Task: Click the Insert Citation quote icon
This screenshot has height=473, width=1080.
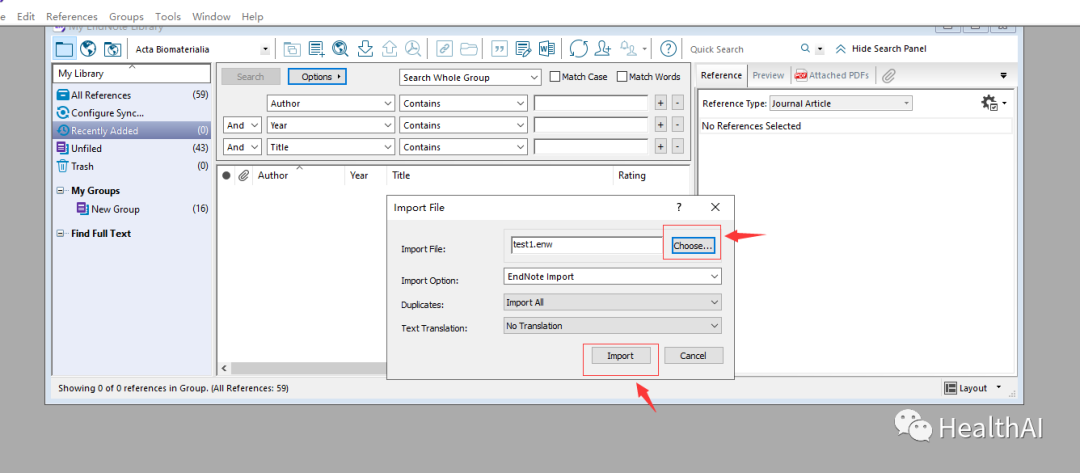Action: (500, 49)
